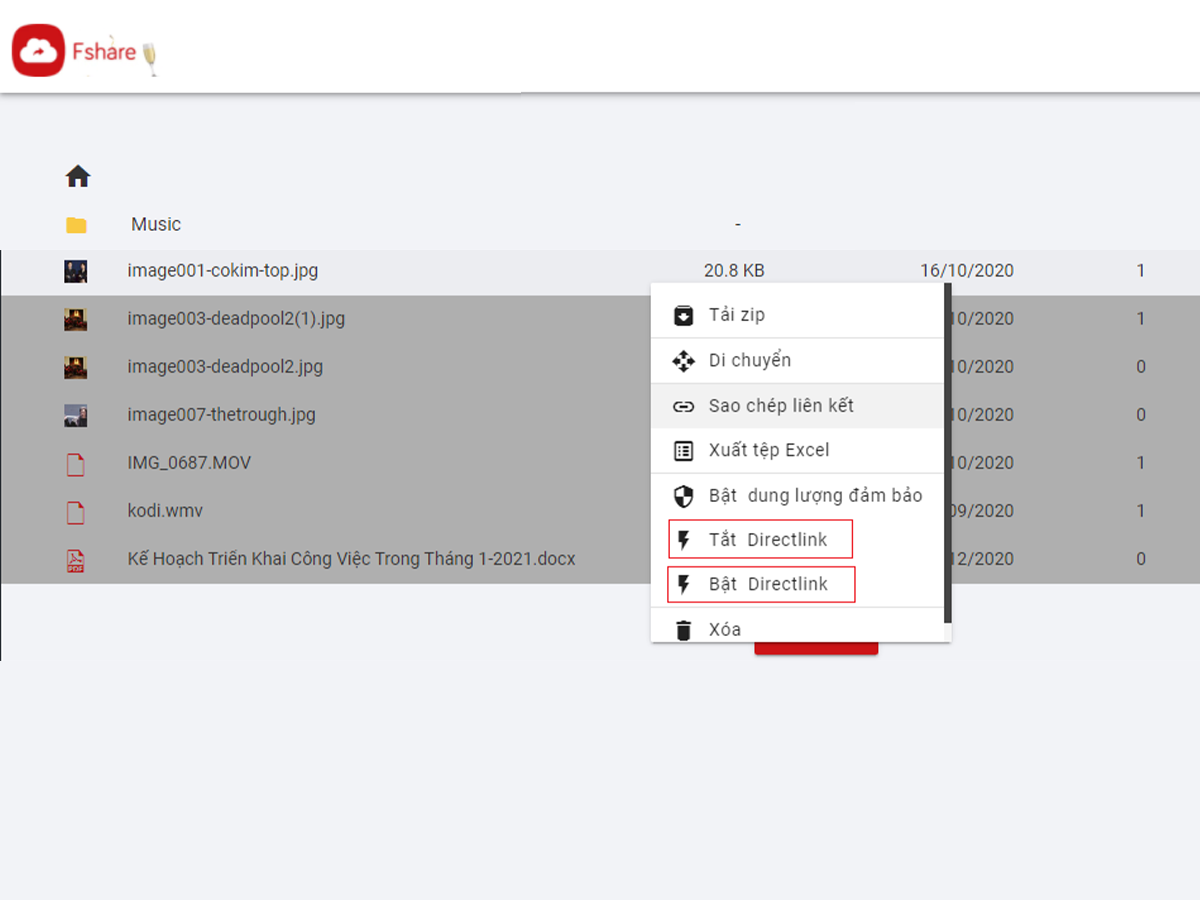Click the Tải zip download icon
1200x900 pixels.
pyautogui.click(x=683, y=315)
